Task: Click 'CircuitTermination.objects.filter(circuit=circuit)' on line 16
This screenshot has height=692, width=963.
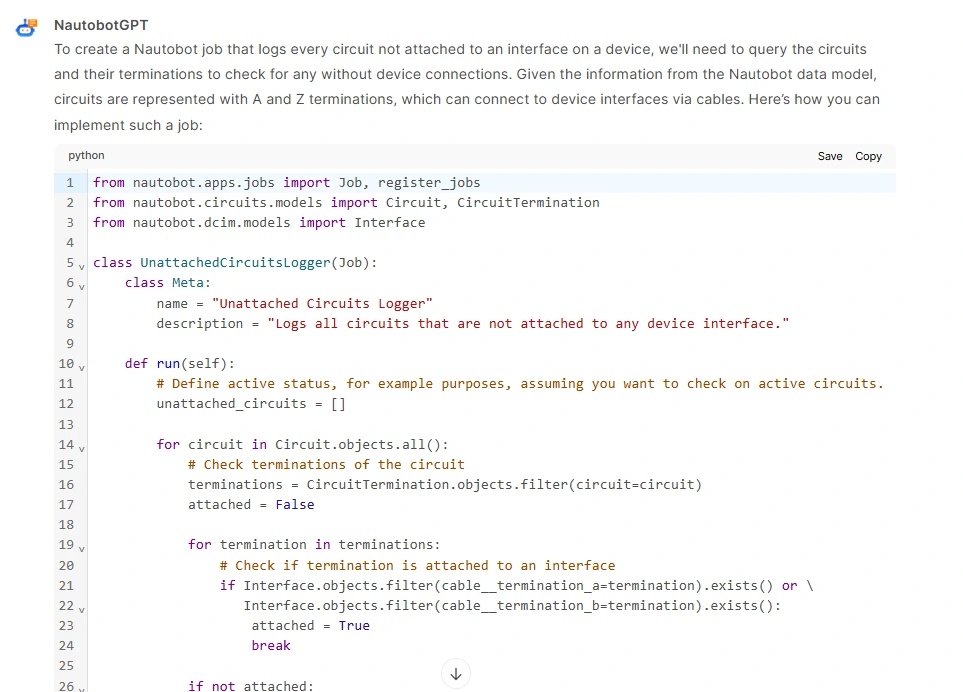Action: click(x=504, y=484)
